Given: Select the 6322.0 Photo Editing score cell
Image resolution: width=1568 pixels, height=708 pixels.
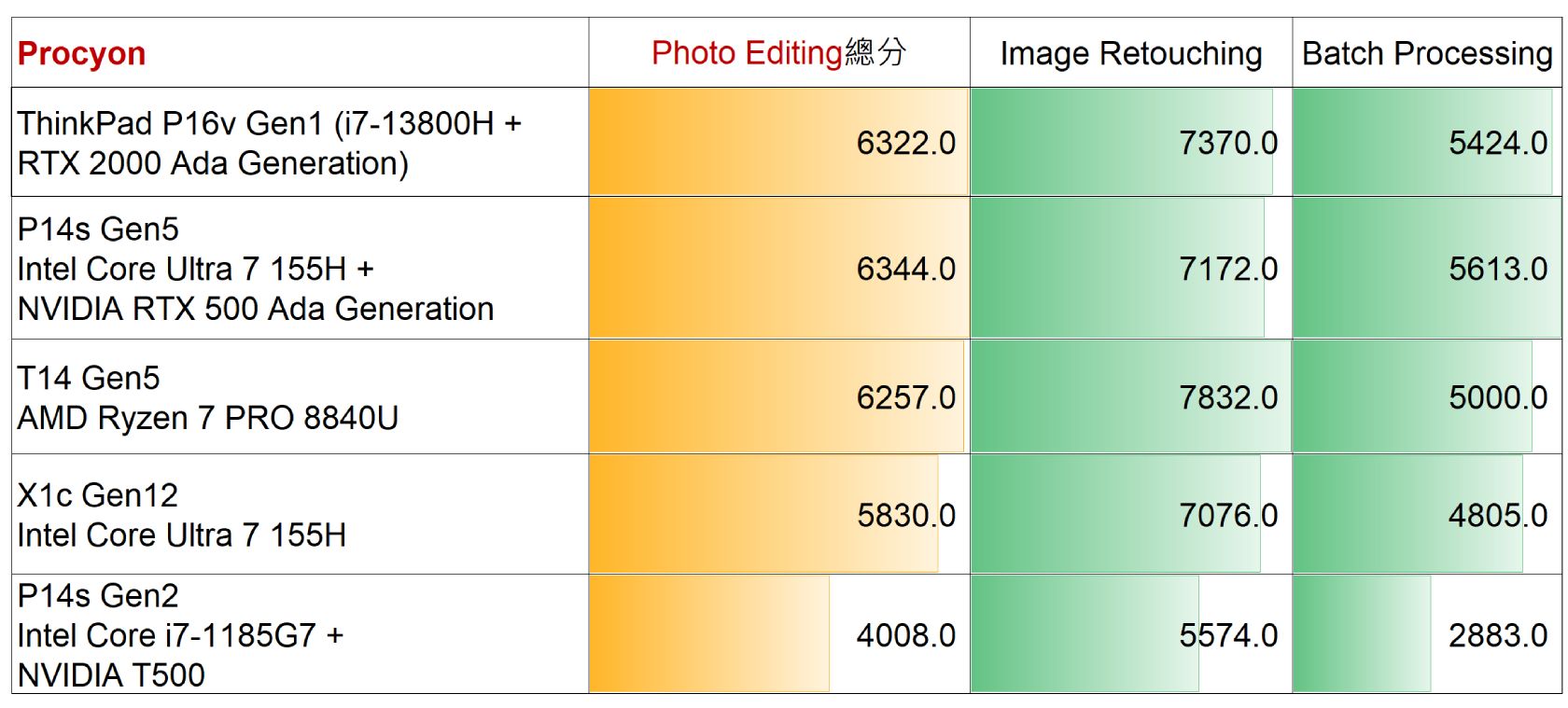Looking at the screenshot, I should point(779,143).
